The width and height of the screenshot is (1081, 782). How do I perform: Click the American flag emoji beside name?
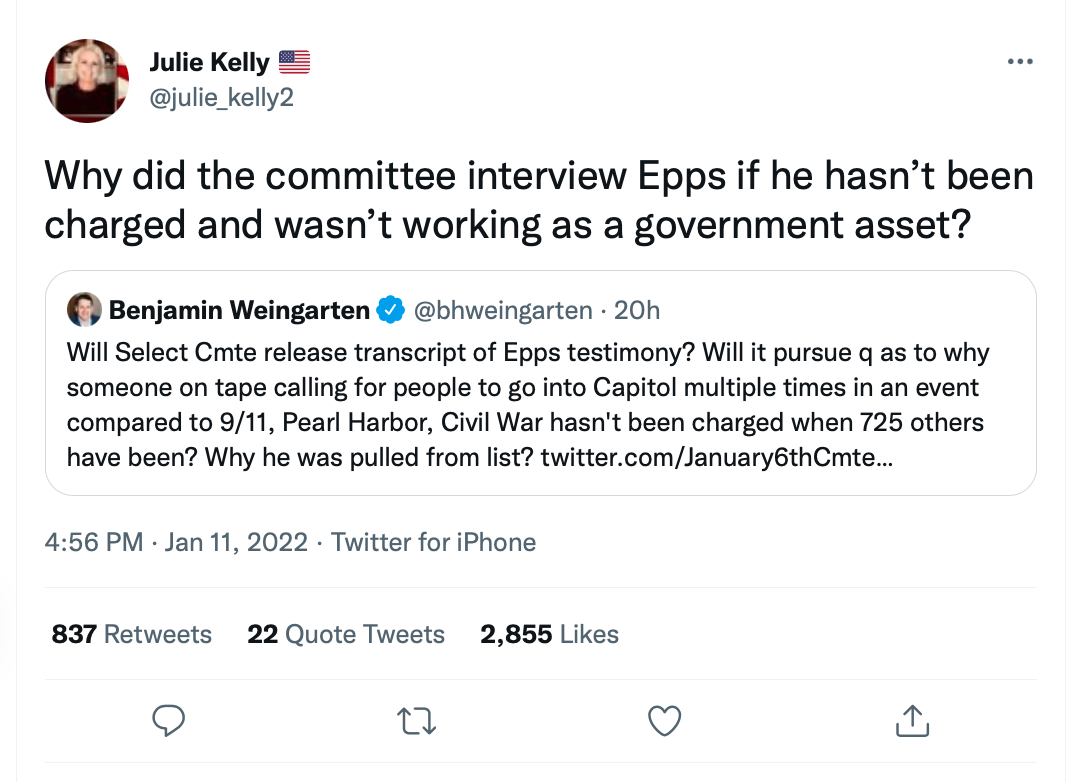coord(294,62)
